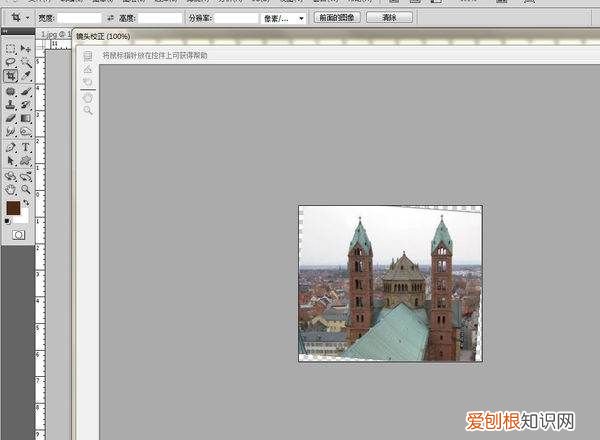Reset default foreground and background colors

click(8, 221)
